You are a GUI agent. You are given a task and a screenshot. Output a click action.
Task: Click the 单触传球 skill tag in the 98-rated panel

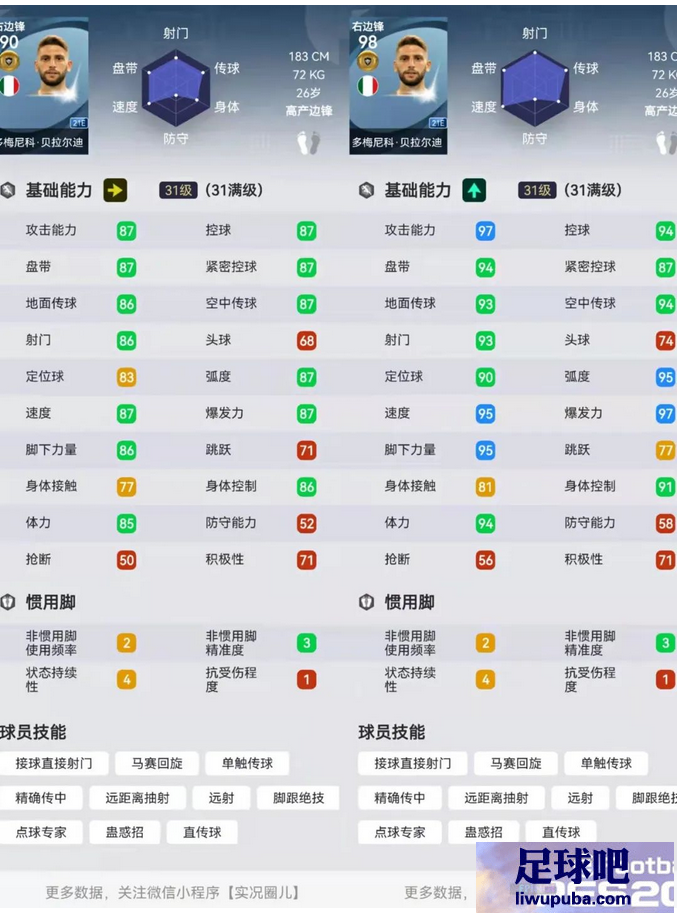606,763
